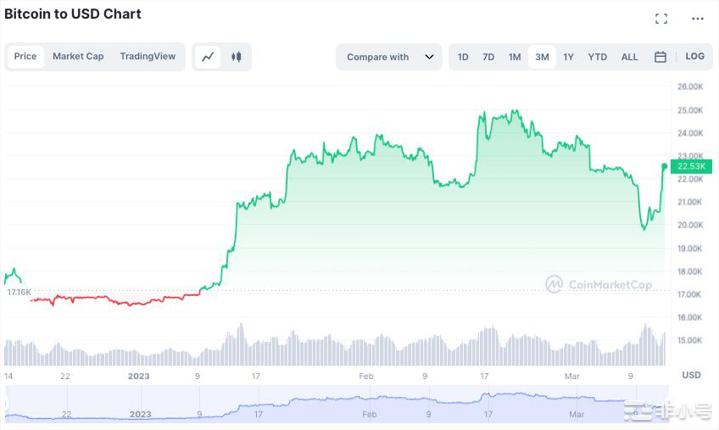
Task: Show the ALL time range
Action: click(629, 57)
